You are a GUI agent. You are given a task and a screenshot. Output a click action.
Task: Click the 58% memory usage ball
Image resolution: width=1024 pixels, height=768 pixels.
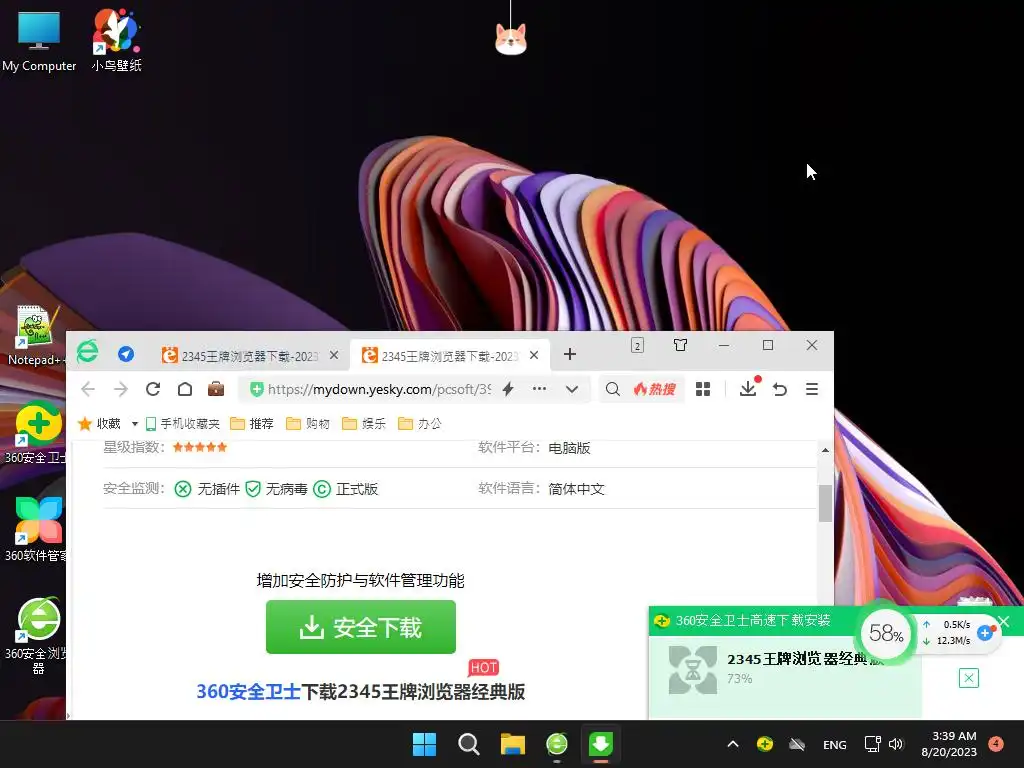pos(886,632)
